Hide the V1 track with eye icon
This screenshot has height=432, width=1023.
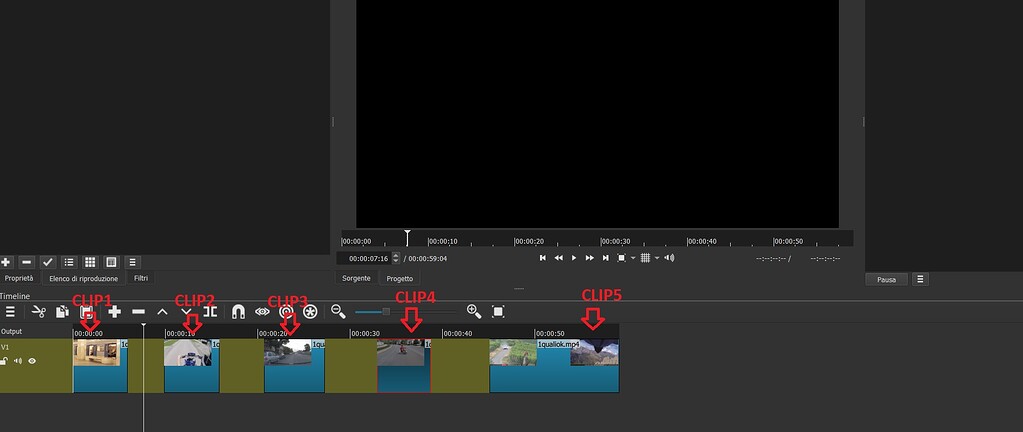pyautogui.click(x=32, y=361)
